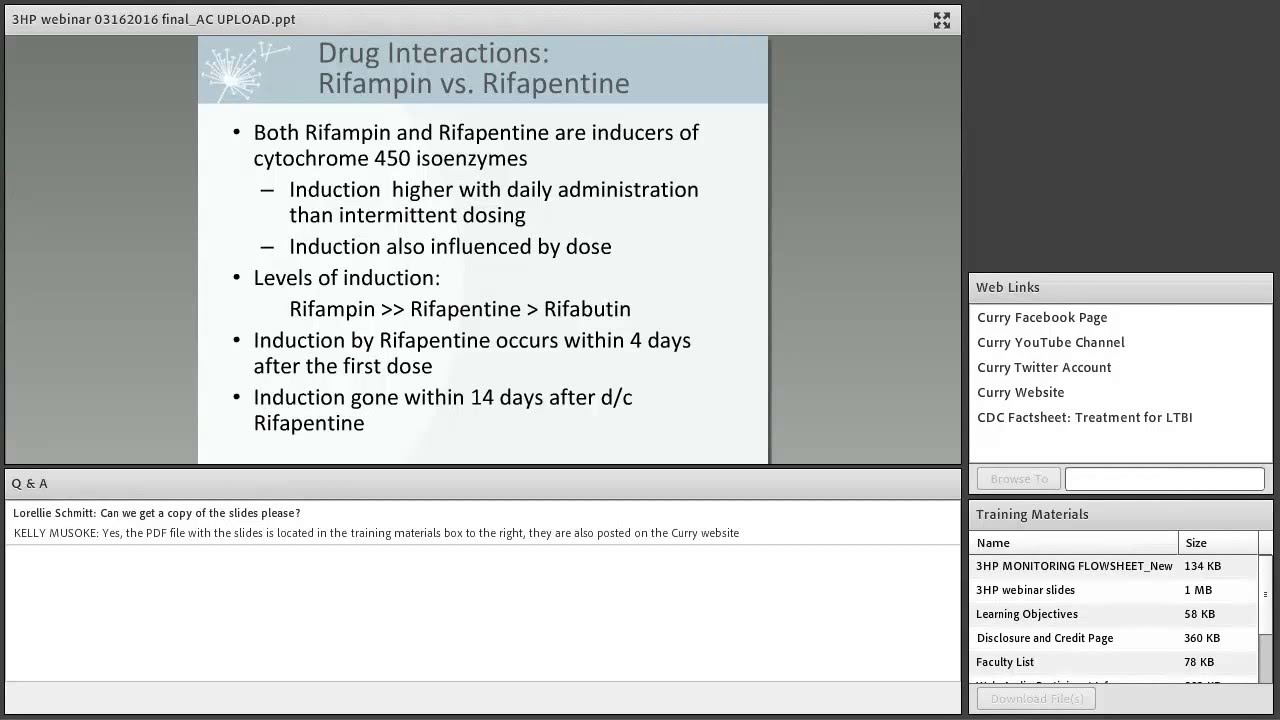Sort training materials by Size column
The image size is (1280, 720).
1218,543
